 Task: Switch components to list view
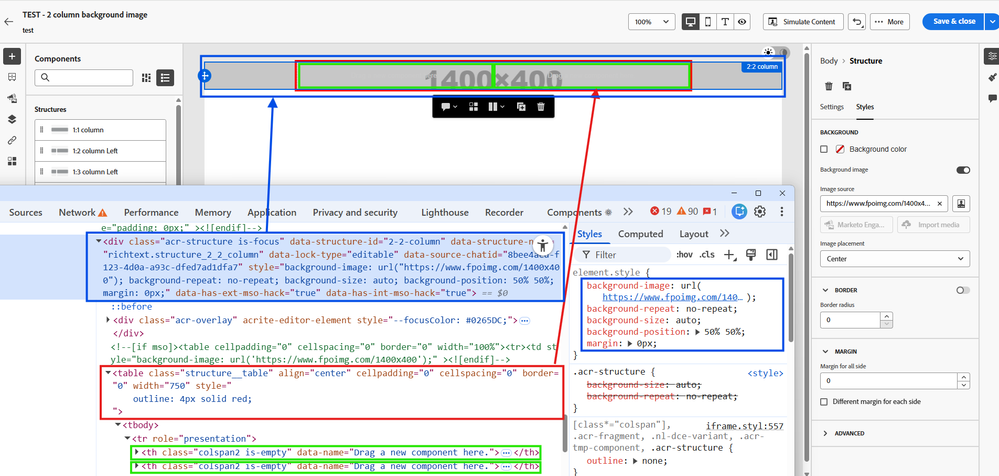pyautogui.click(x=166, y=78)
